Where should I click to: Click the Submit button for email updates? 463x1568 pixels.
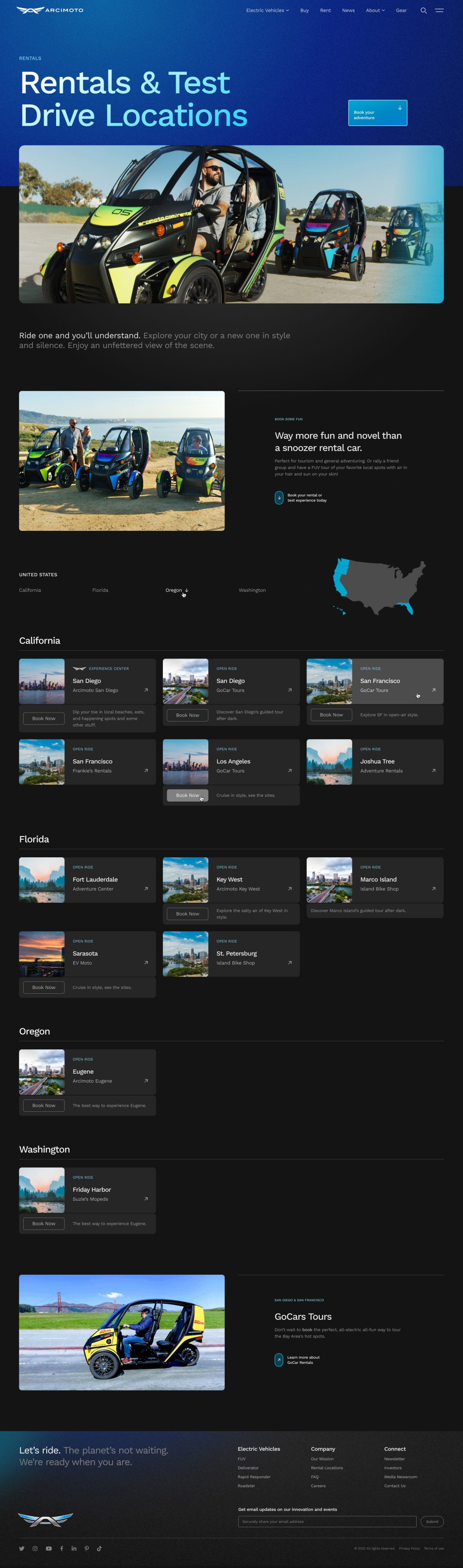tap(431, 1521)
